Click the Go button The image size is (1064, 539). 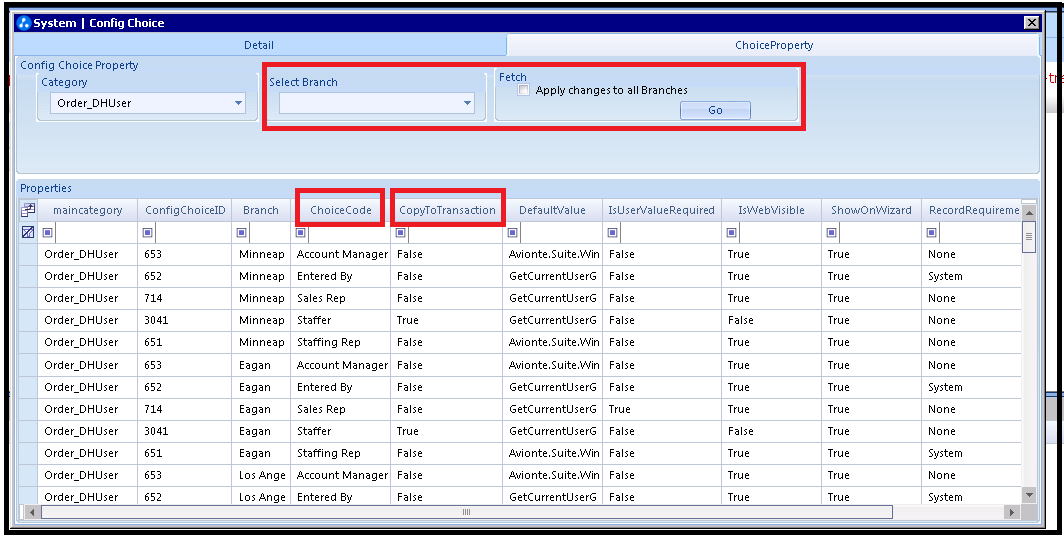click(715, 110)
